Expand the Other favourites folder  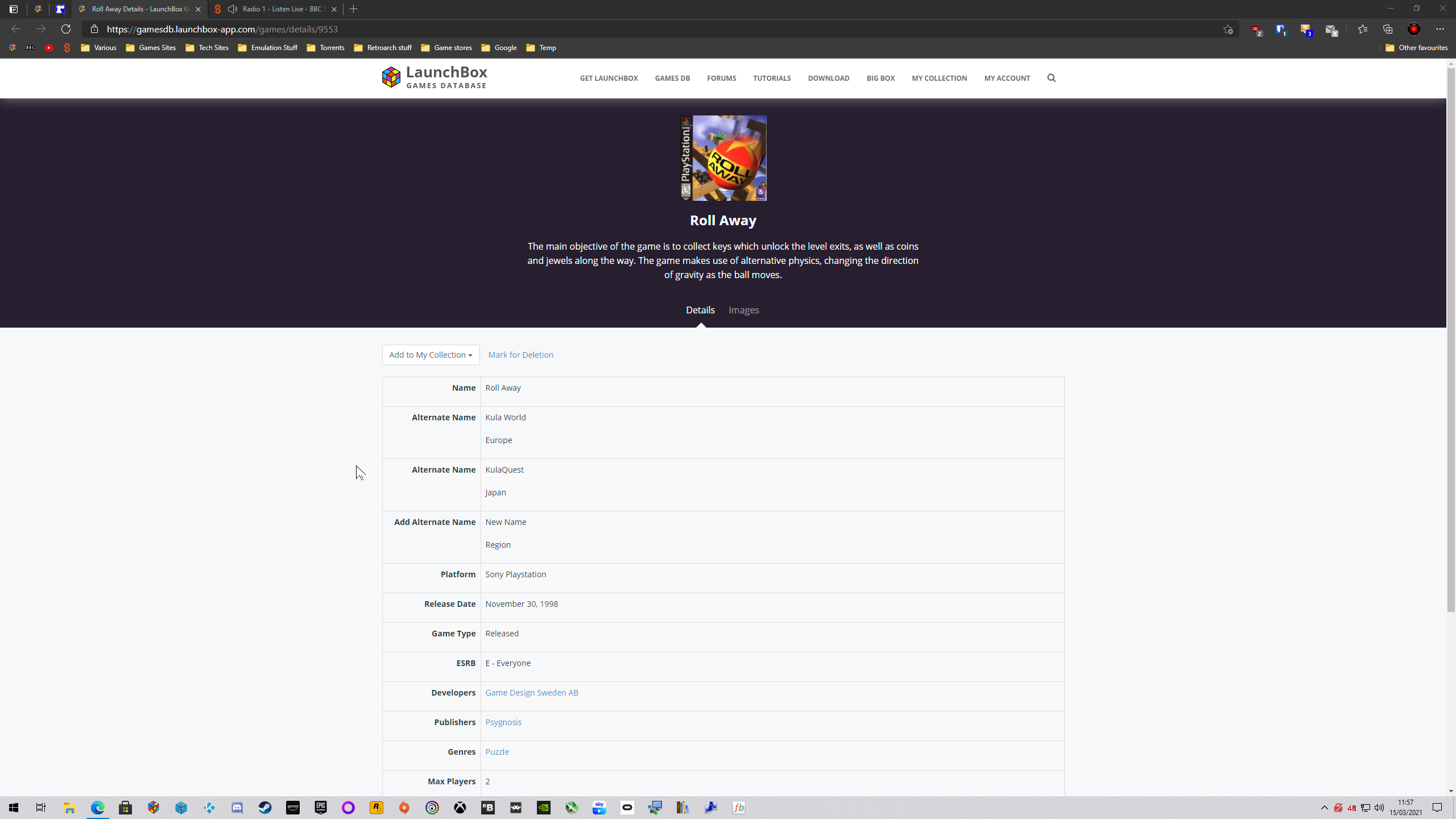pos(1416,48)
